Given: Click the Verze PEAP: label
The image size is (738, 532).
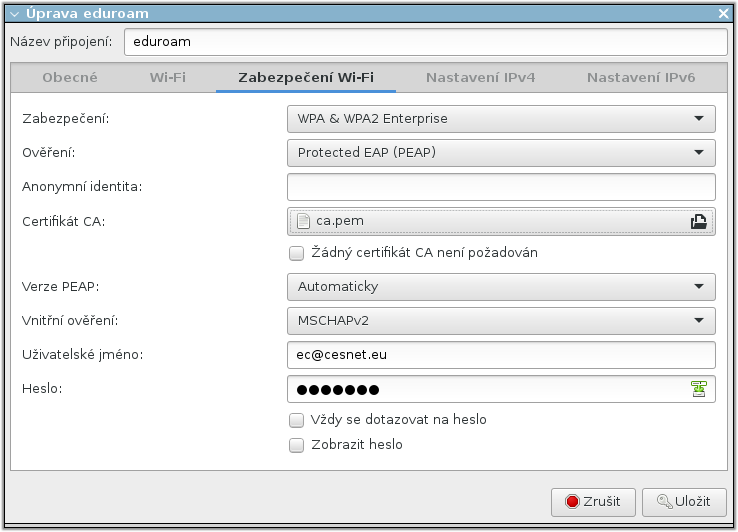Looking at the screenshot, I should point(61,287).
